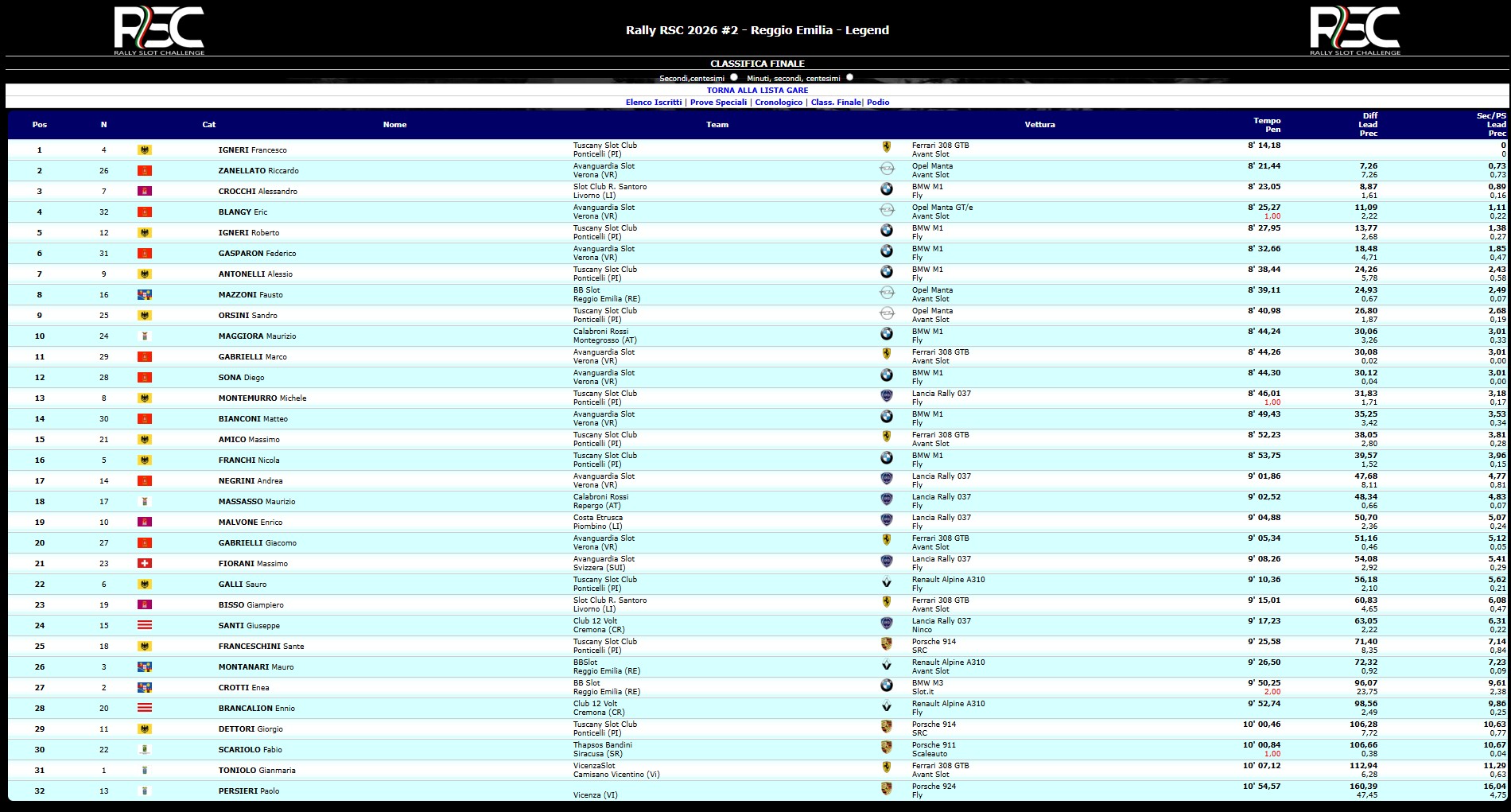The height and width of the screenshot is (812, 1511).
Task: Click the Nome column header
Action: coord(394,125)
